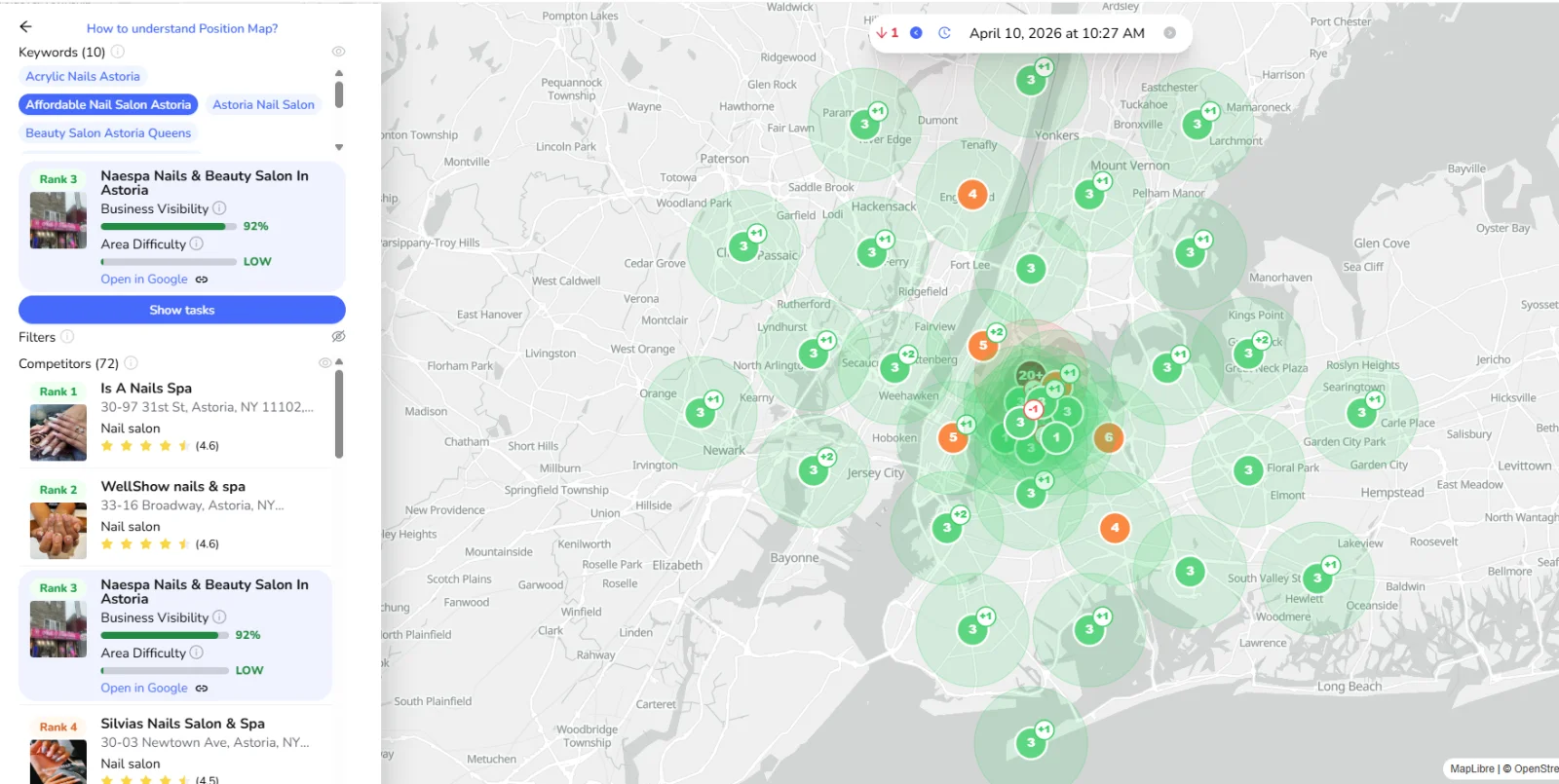Viewport: 1559px width, 784px height.
Task: Toggle Filters visibility eye icon
Action: click(338, 337)
